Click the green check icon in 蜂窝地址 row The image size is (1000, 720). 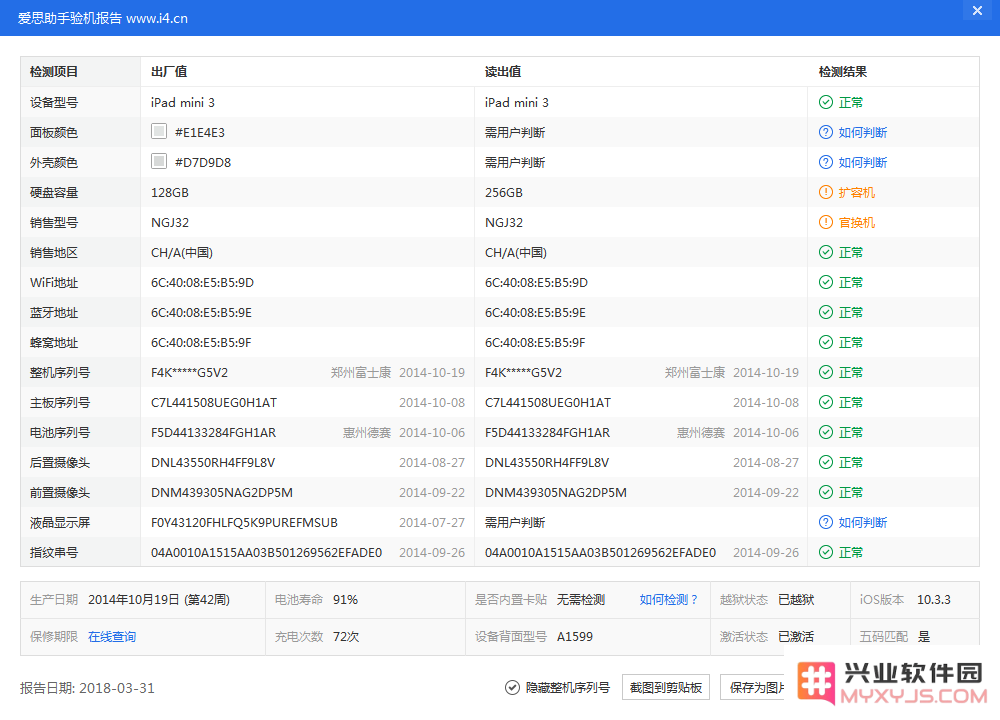(825, 342)
